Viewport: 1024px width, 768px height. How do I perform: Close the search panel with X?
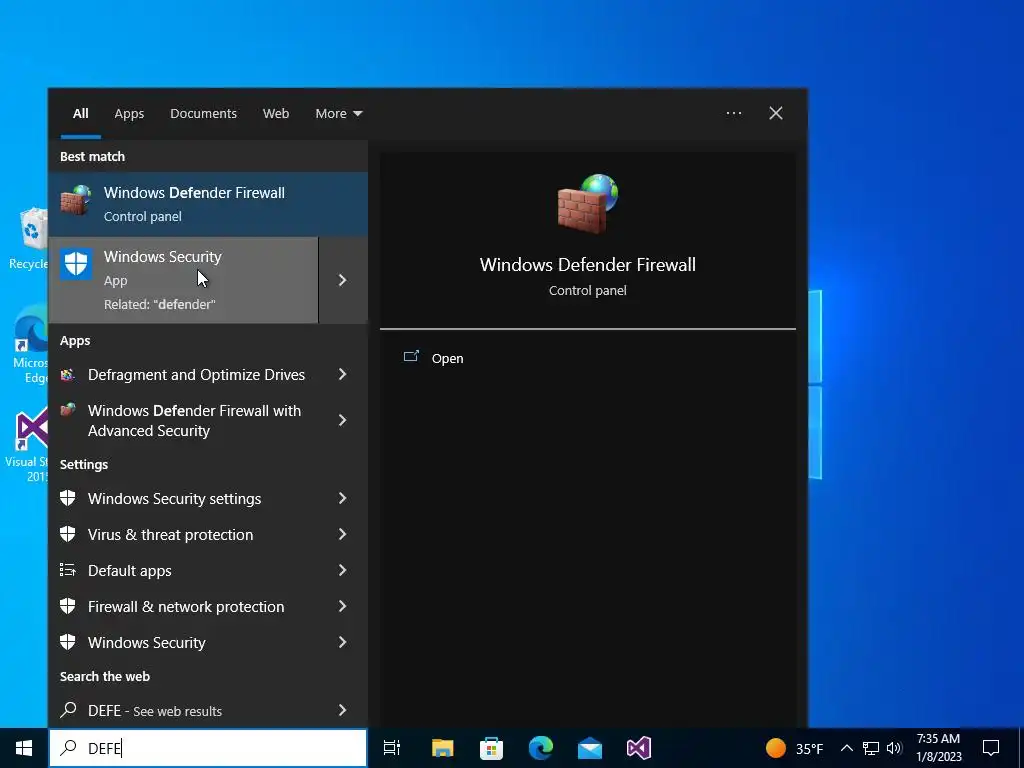pyautogui.click(x=776, y=113)
